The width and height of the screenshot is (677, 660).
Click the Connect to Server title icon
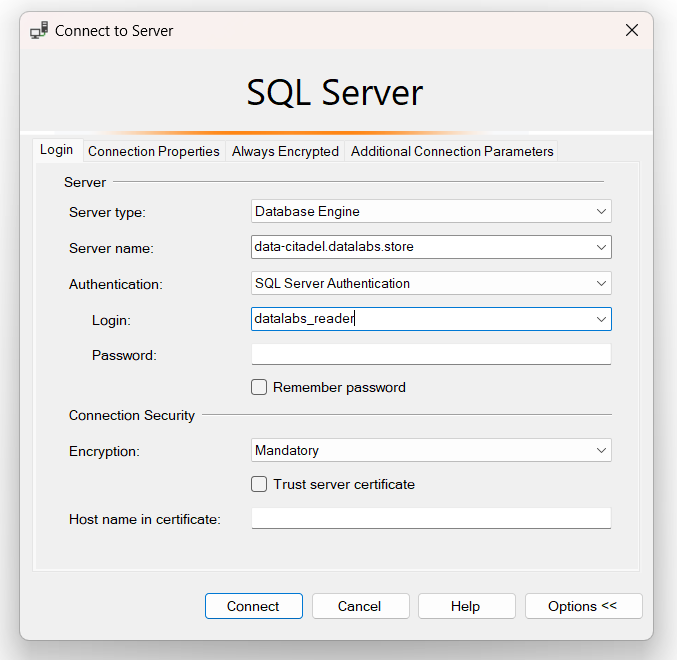(39, 31)
